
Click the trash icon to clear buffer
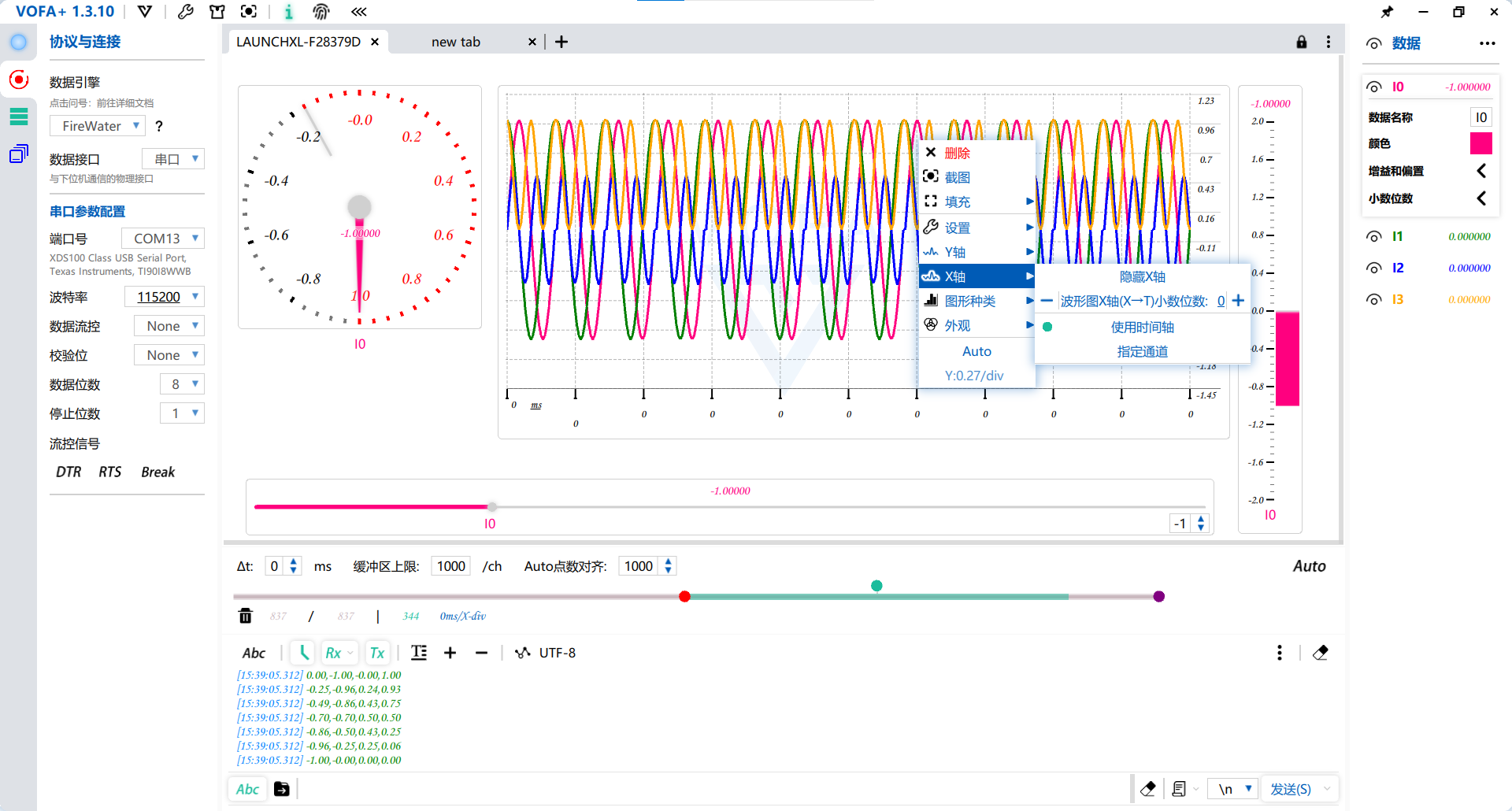(x=246, y=616)
